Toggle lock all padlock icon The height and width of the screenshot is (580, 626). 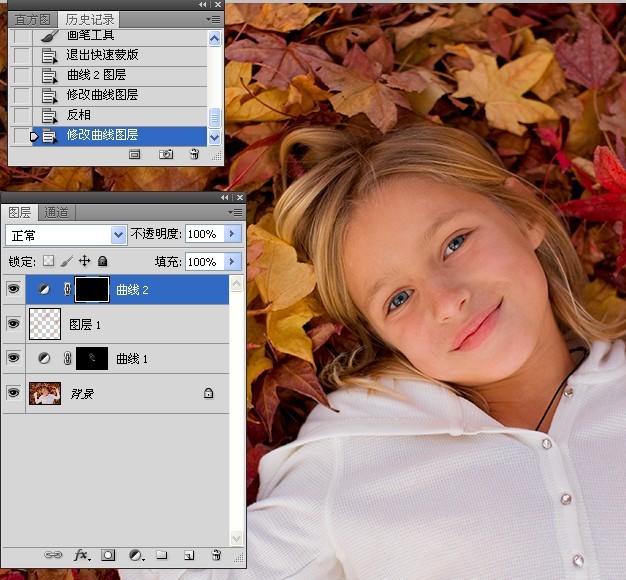[x=103, y=261]
